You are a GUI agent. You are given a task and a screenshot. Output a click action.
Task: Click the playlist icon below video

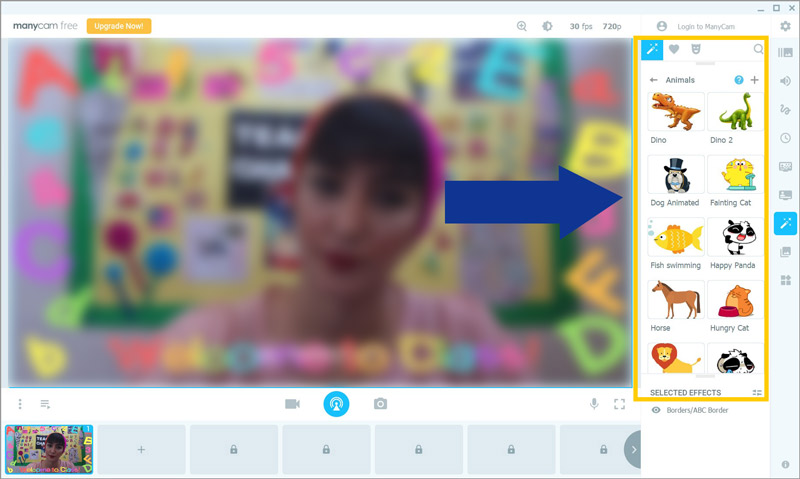45,404
